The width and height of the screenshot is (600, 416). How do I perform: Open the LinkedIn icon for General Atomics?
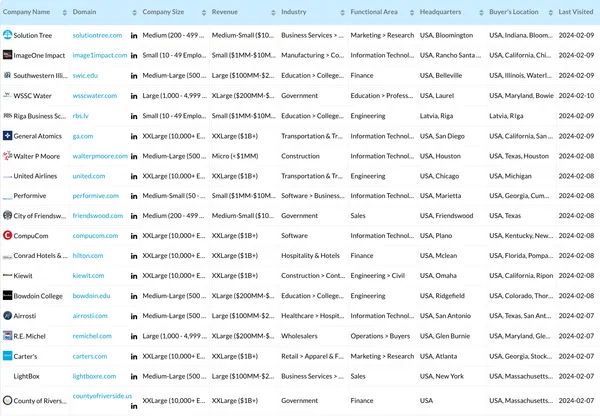coord(135,136)
